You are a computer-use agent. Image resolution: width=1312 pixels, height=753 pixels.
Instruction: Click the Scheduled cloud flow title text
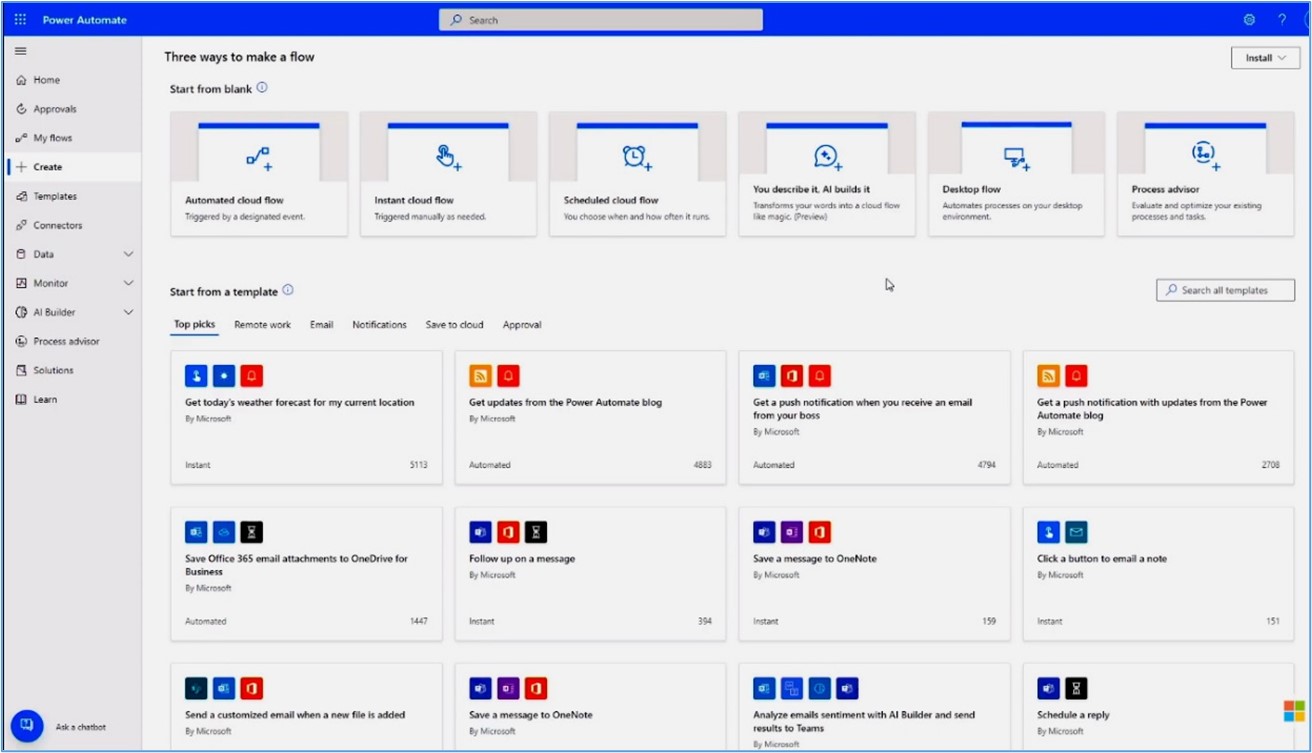[x=611, y=200]
